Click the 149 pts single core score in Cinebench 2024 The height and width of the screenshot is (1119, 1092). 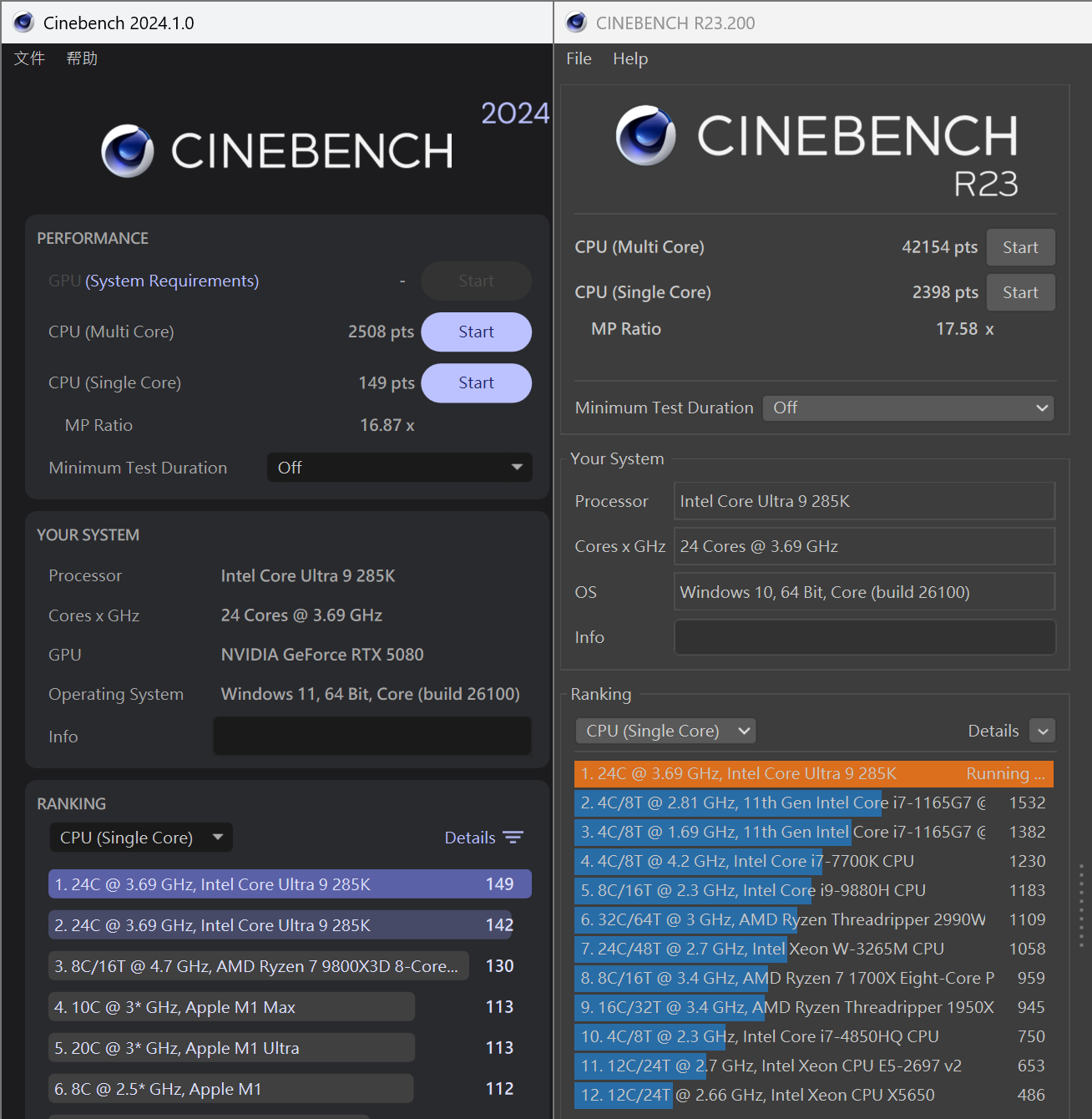387,382
